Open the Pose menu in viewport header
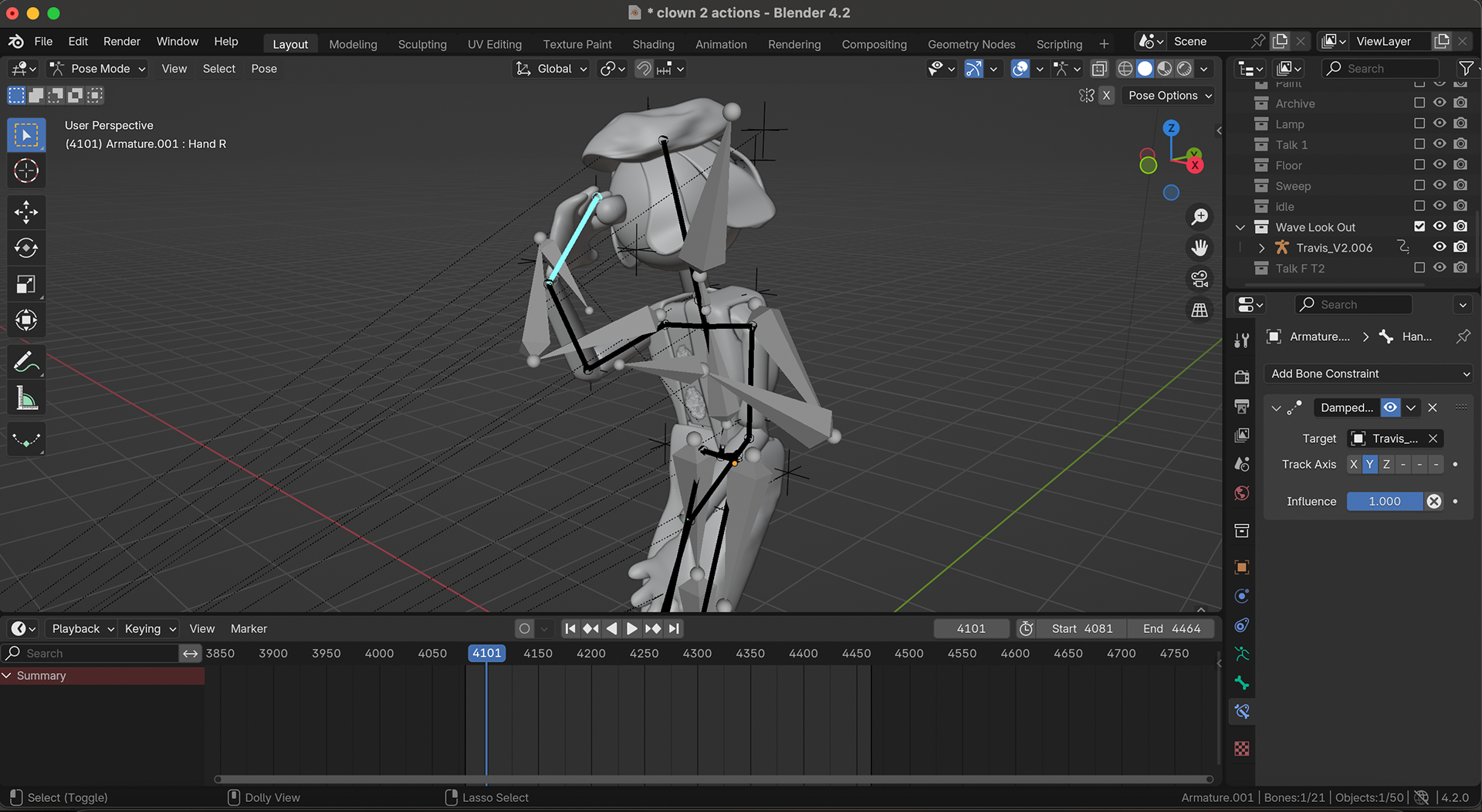The image size is (1482, 812). 264,69
